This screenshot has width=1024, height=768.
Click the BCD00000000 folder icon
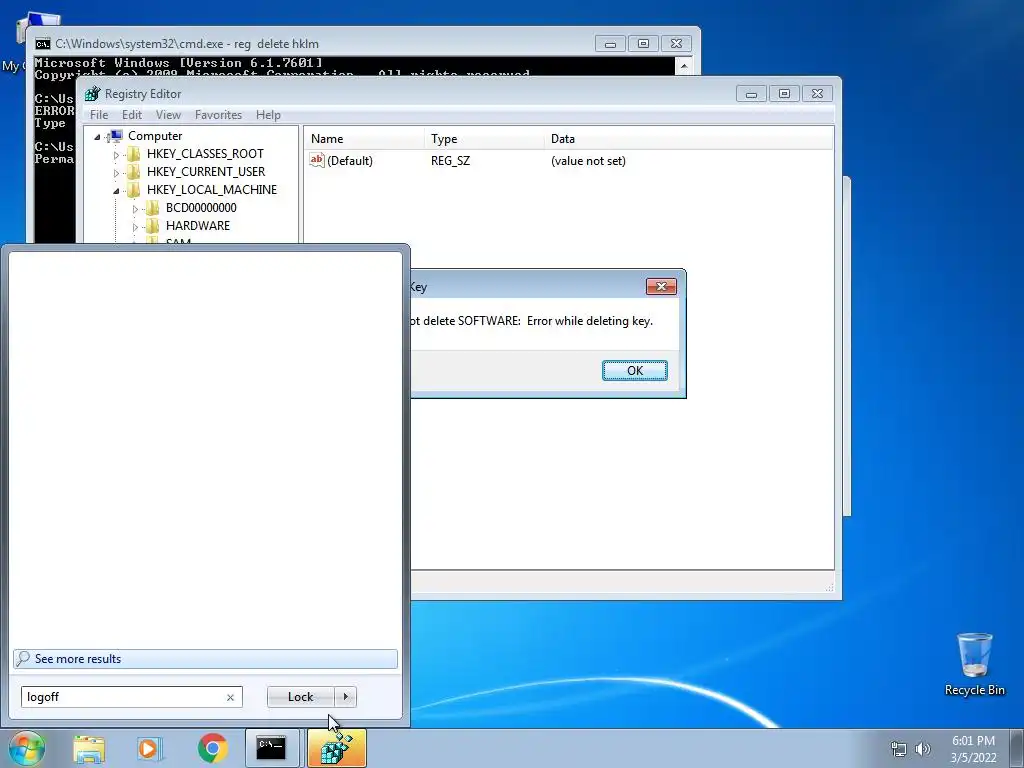152,208
